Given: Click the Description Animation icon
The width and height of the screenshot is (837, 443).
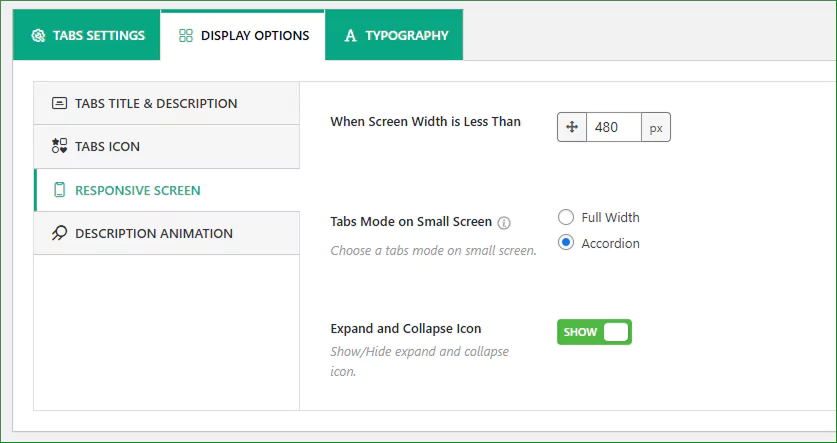Looking at the screenshot, I should [x=59, y=233].
